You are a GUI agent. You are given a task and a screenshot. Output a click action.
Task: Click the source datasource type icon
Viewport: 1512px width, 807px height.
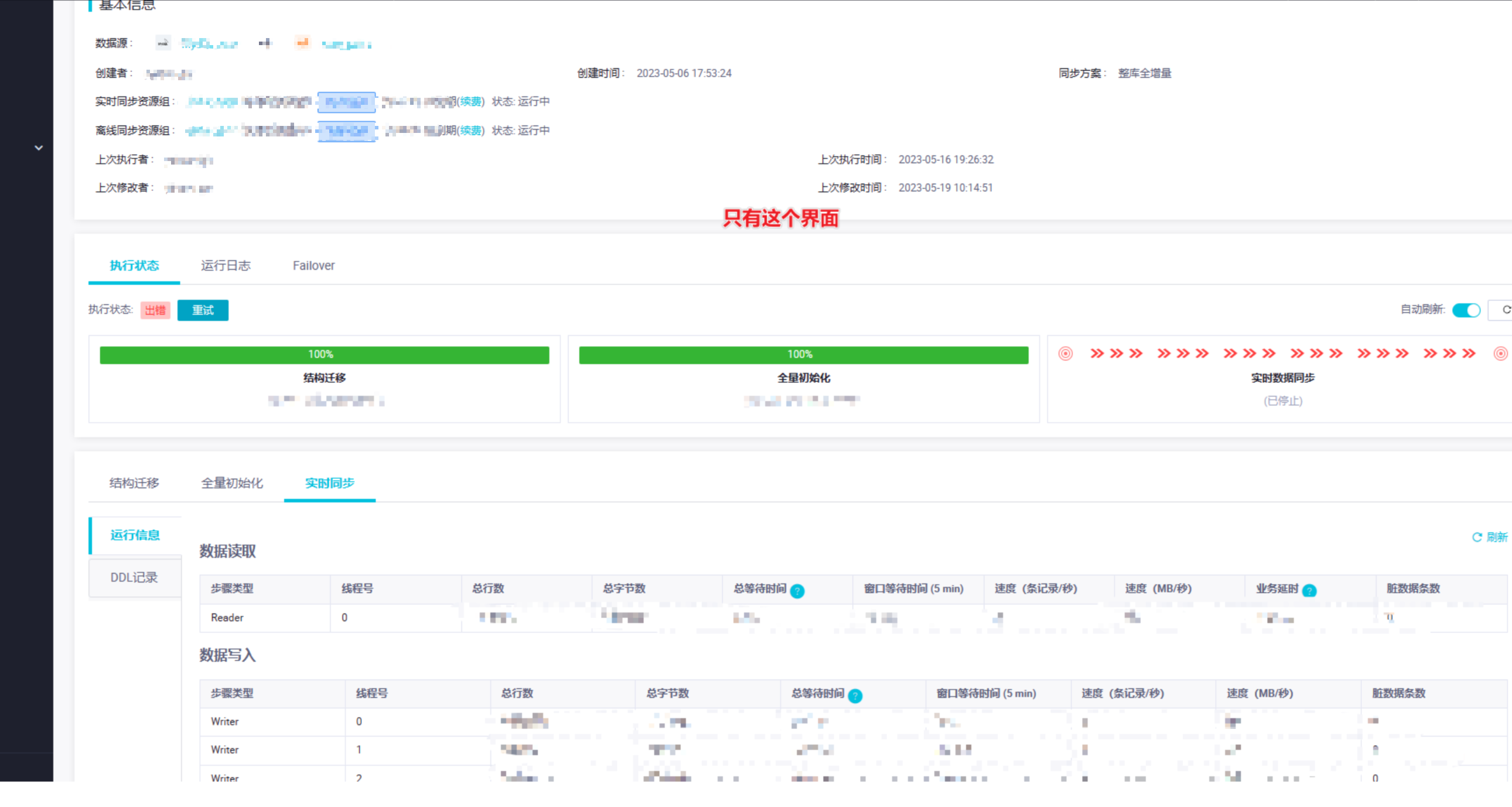pos(163,43)
